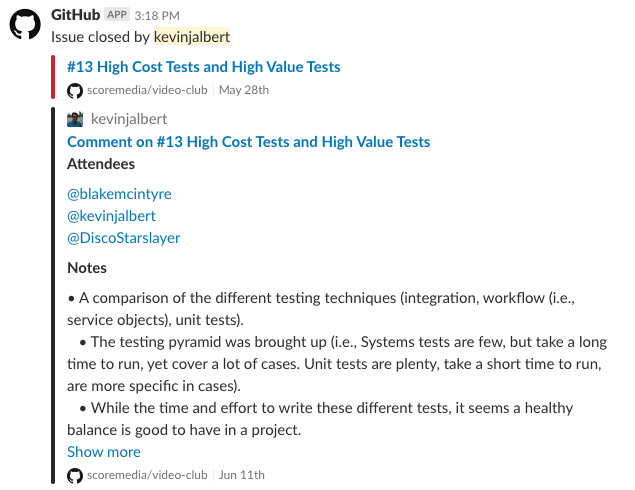Click the red attachment bar of closed issue

[53, 77]
